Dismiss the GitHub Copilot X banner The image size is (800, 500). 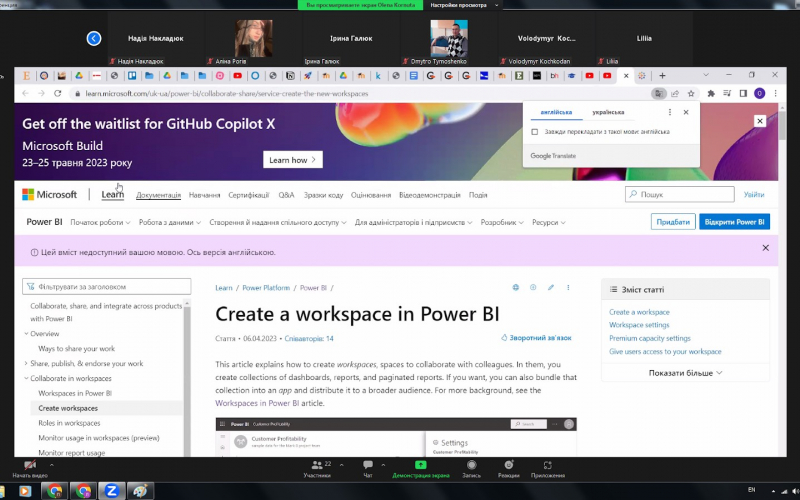tap(760, 121)
